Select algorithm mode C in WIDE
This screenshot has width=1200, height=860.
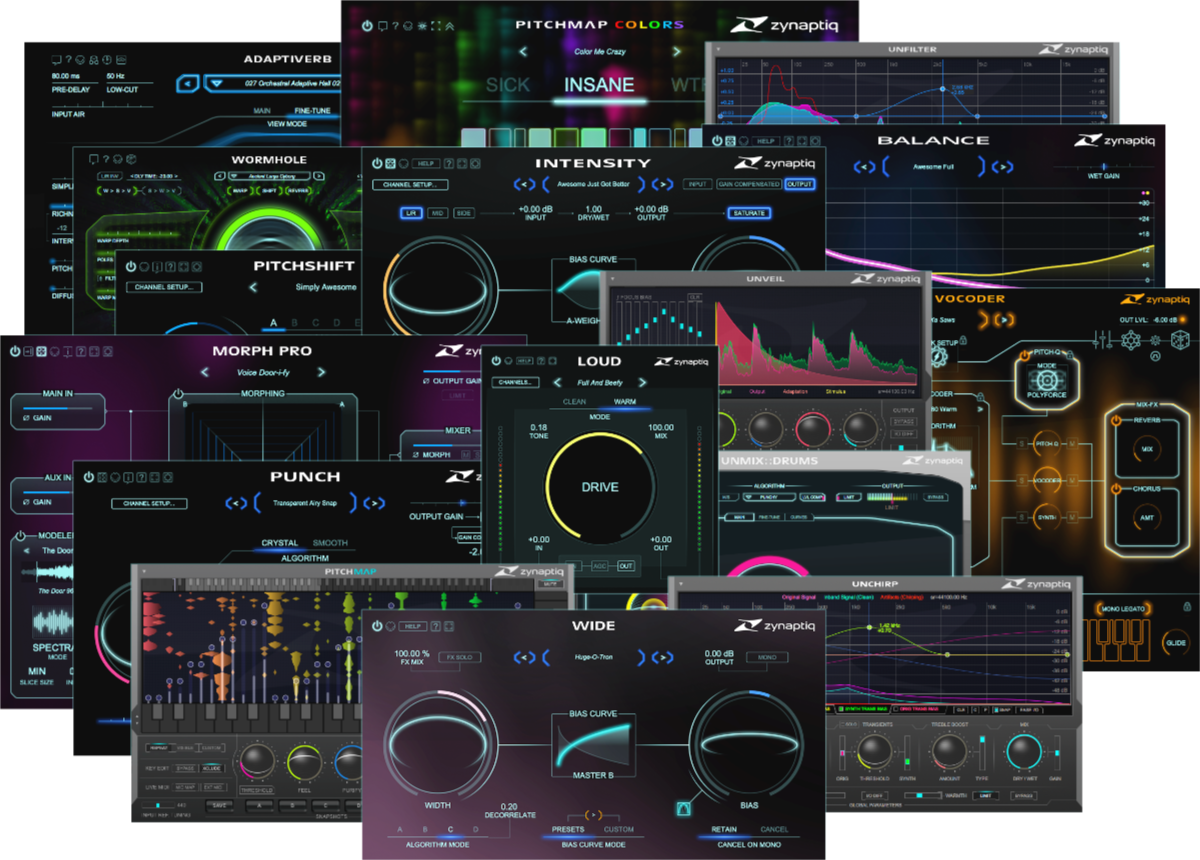[451, 829]
